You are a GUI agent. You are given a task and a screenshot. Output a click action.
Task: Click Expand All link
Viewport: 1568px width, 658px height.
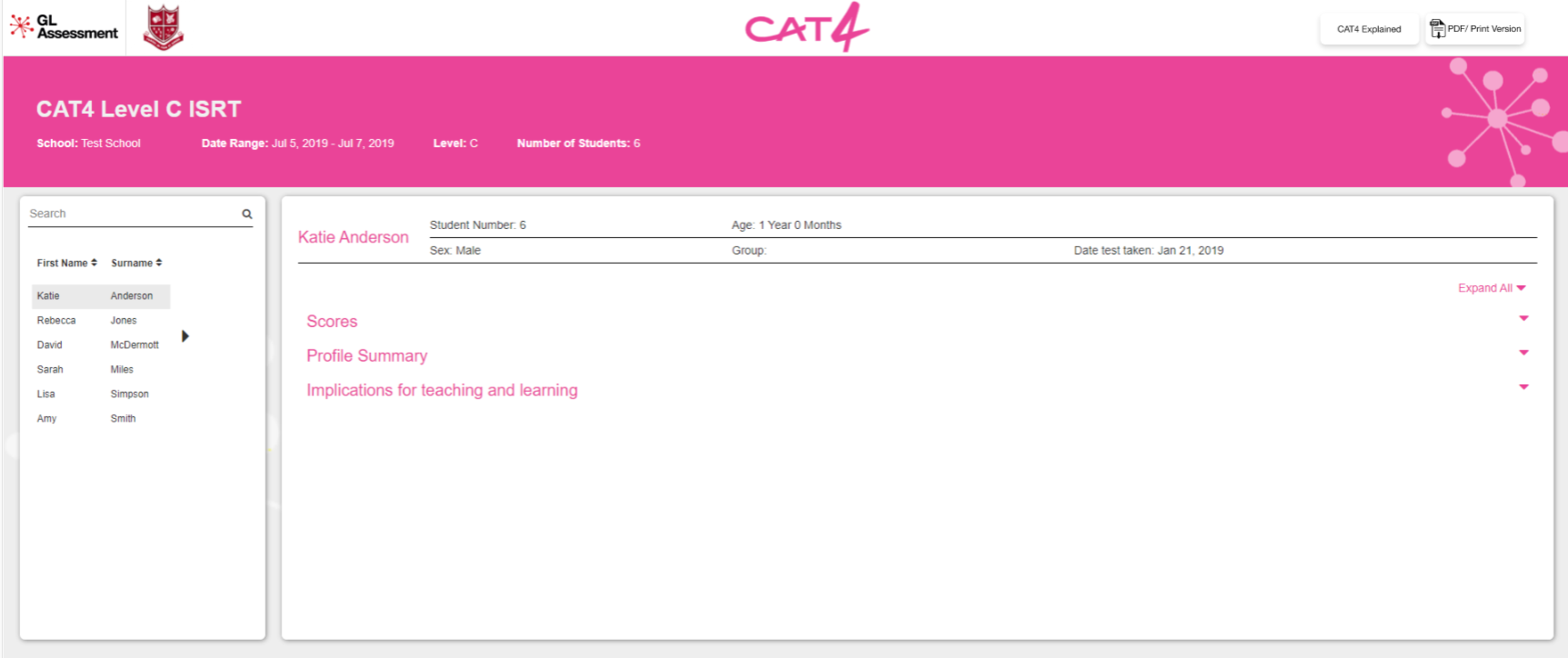1492,288
